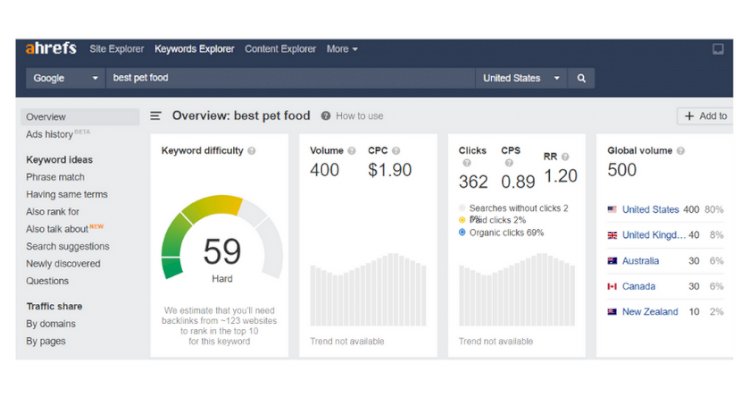Open United States country link
The width and height of the screenshot is (750, 415).
pos(651,209)
